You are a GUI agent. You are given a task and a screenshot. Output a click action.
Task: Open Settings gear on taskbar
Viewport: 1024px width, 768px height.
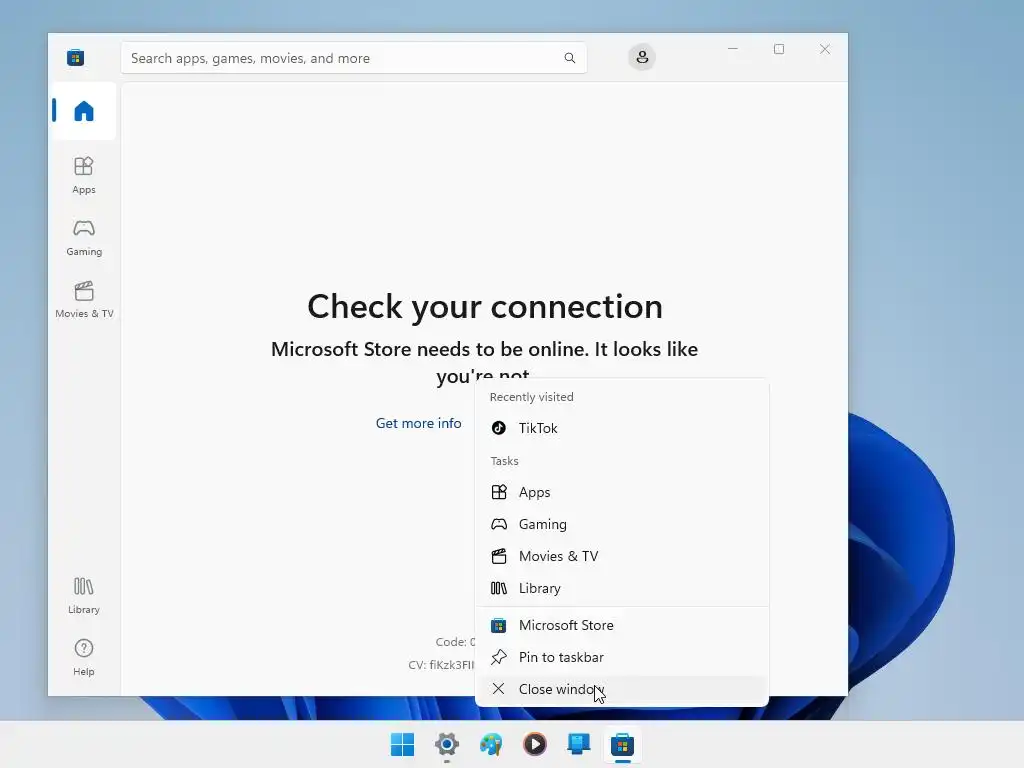[447, 744]
